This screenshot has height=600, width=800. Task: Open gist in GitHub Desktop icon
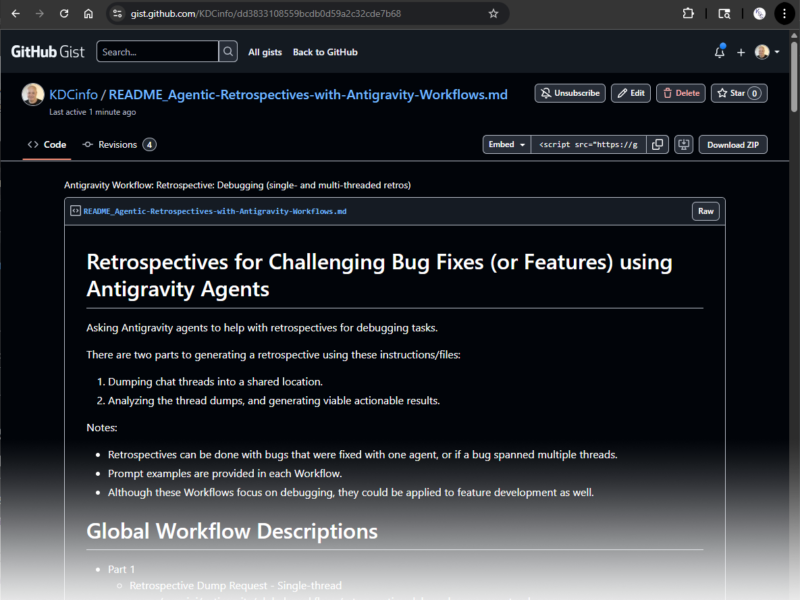click(683, 144)
